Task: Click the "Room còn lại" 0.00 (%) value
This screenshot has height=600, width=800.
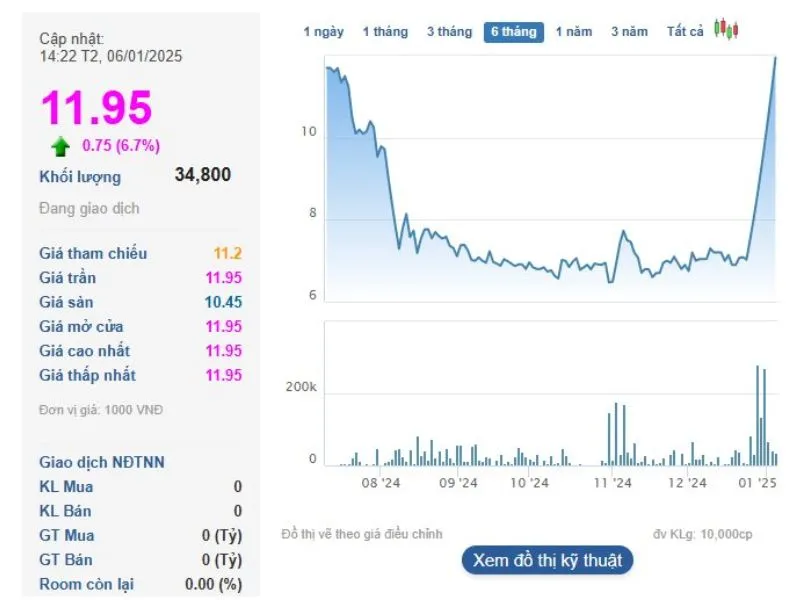Action: click(213, 584)
